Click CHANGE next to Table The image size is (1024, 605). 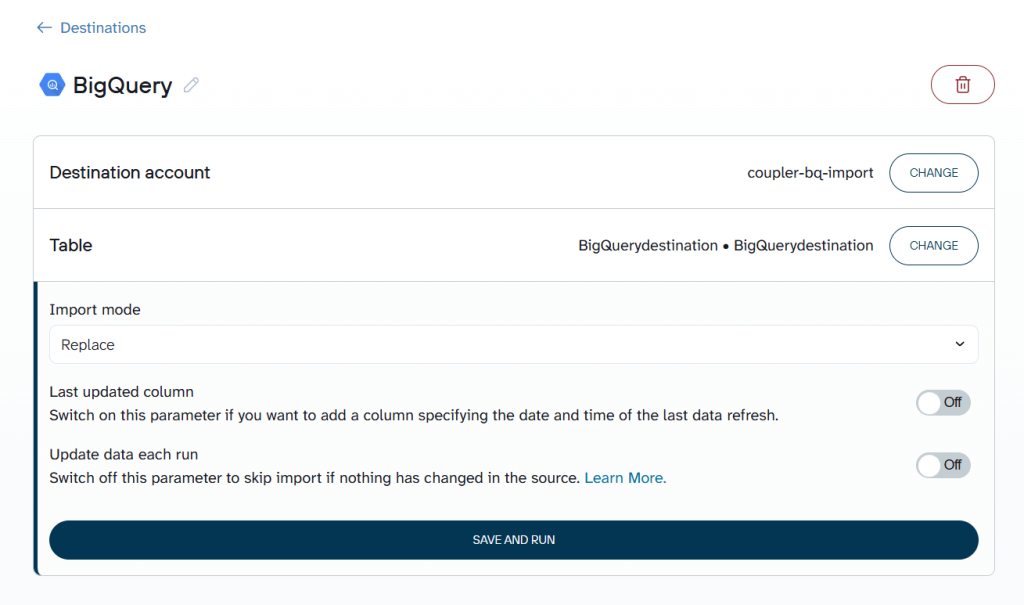933,245
